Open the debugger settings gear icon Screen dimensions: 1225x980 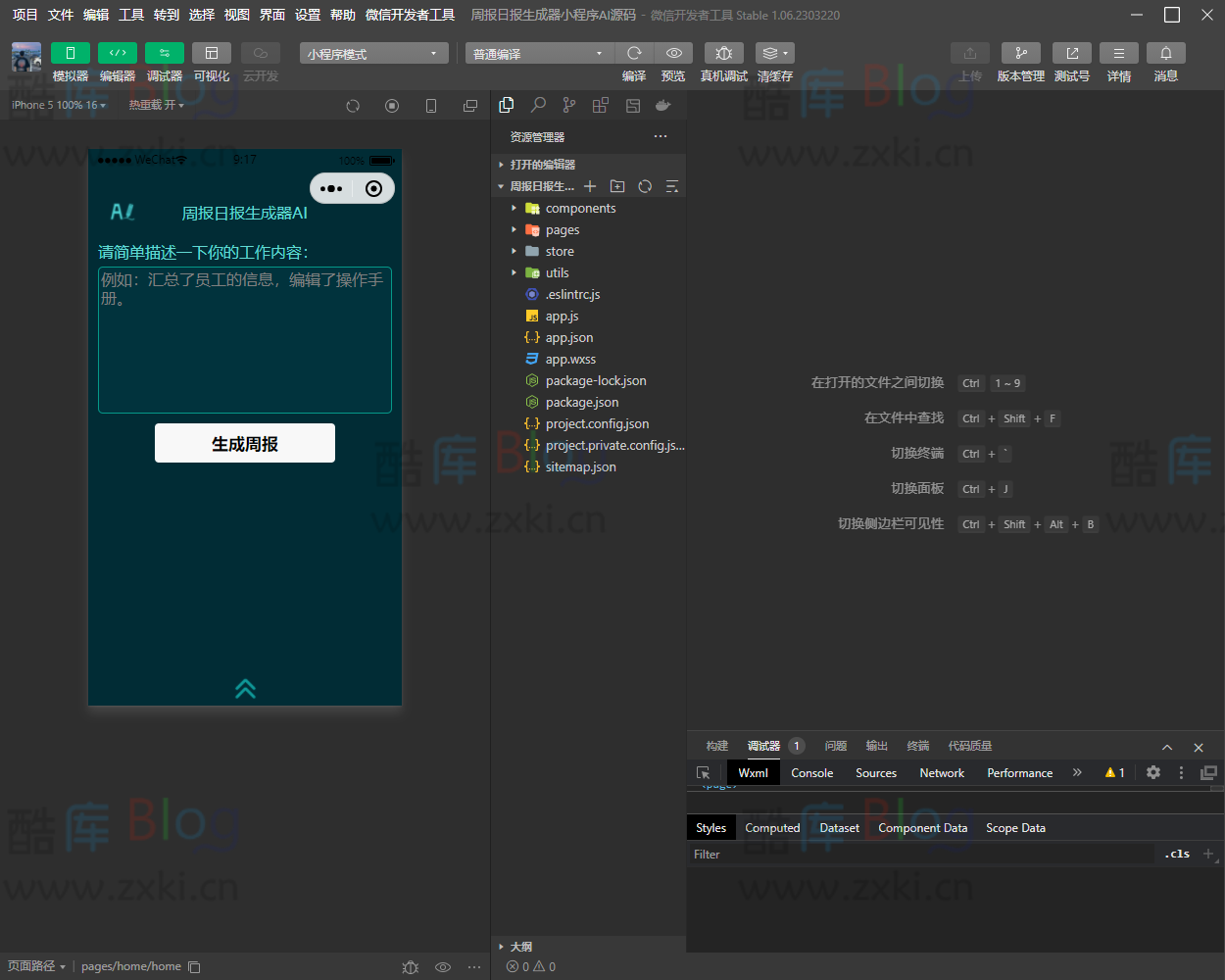[1153, 772]
